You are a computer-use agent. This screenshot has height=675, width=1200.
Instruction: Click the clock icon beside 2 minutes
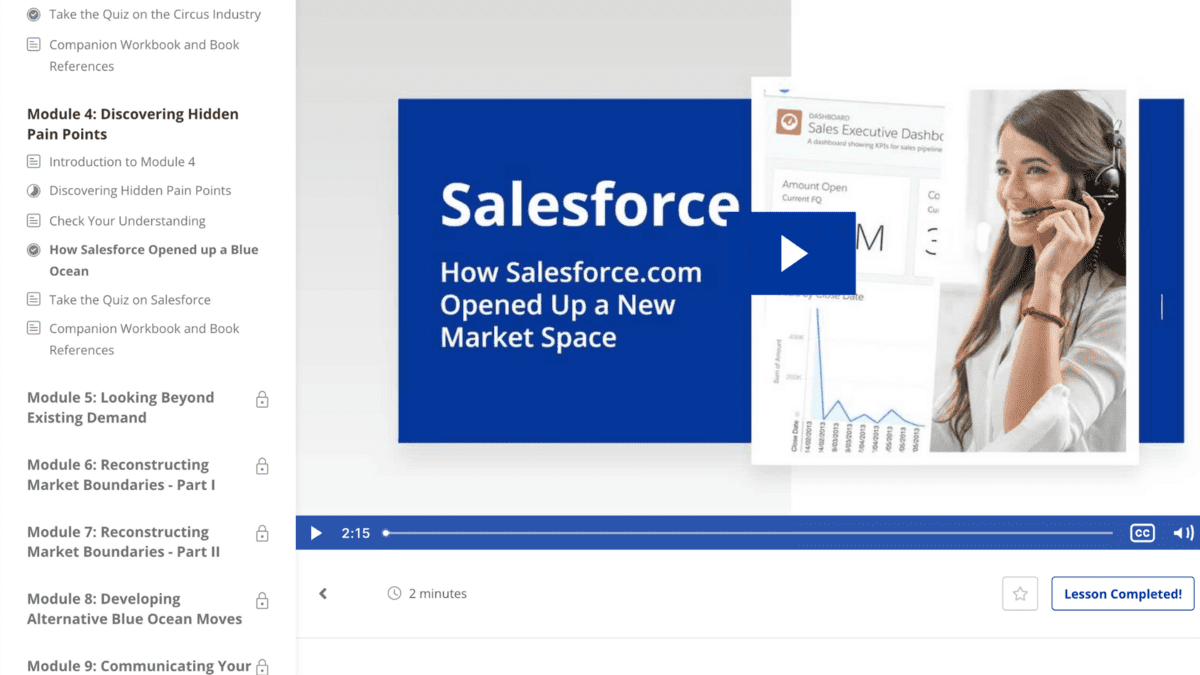pos(394,594)
